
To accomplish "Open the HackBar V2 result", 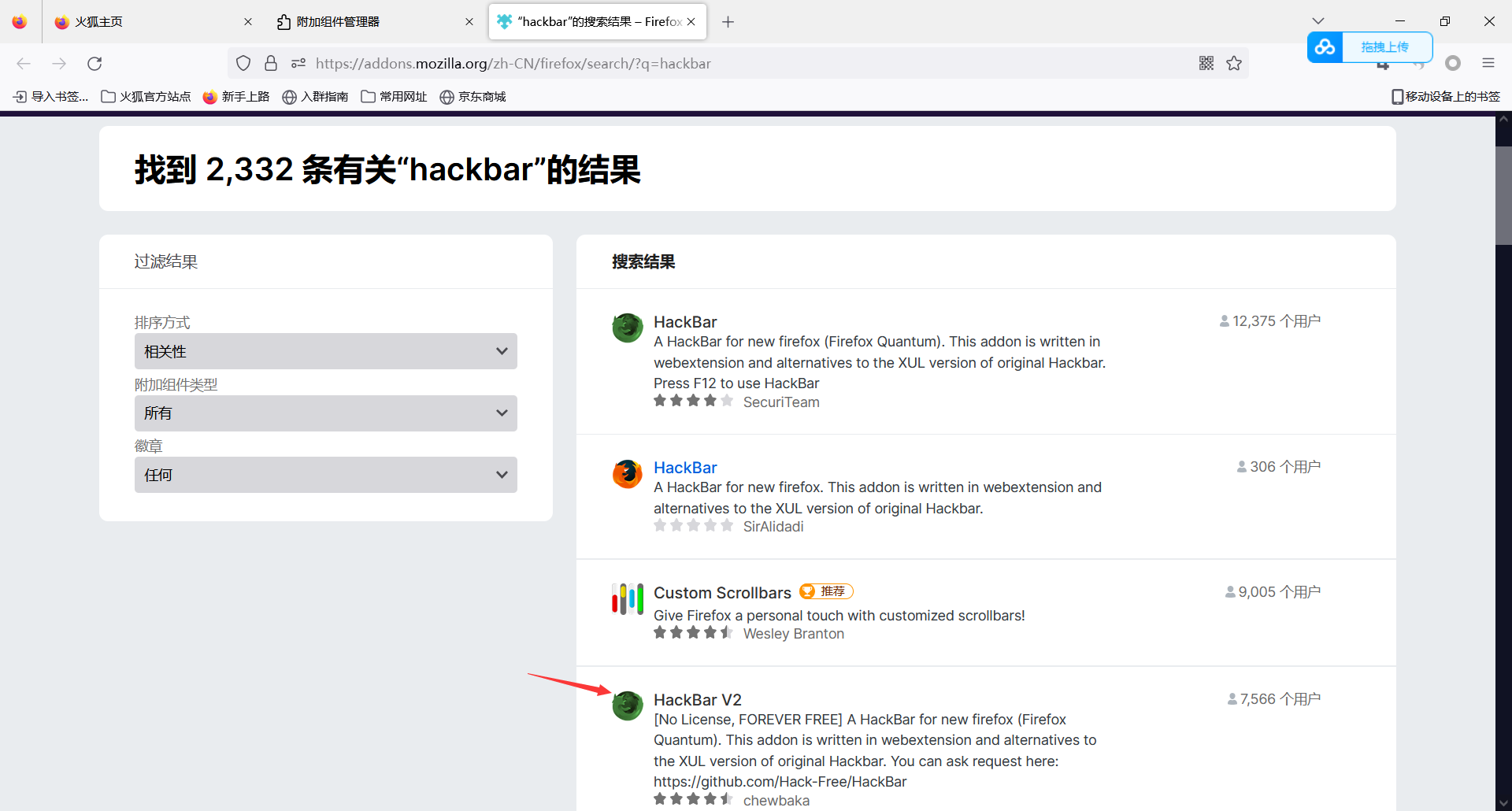I will (x=698, y=700).
